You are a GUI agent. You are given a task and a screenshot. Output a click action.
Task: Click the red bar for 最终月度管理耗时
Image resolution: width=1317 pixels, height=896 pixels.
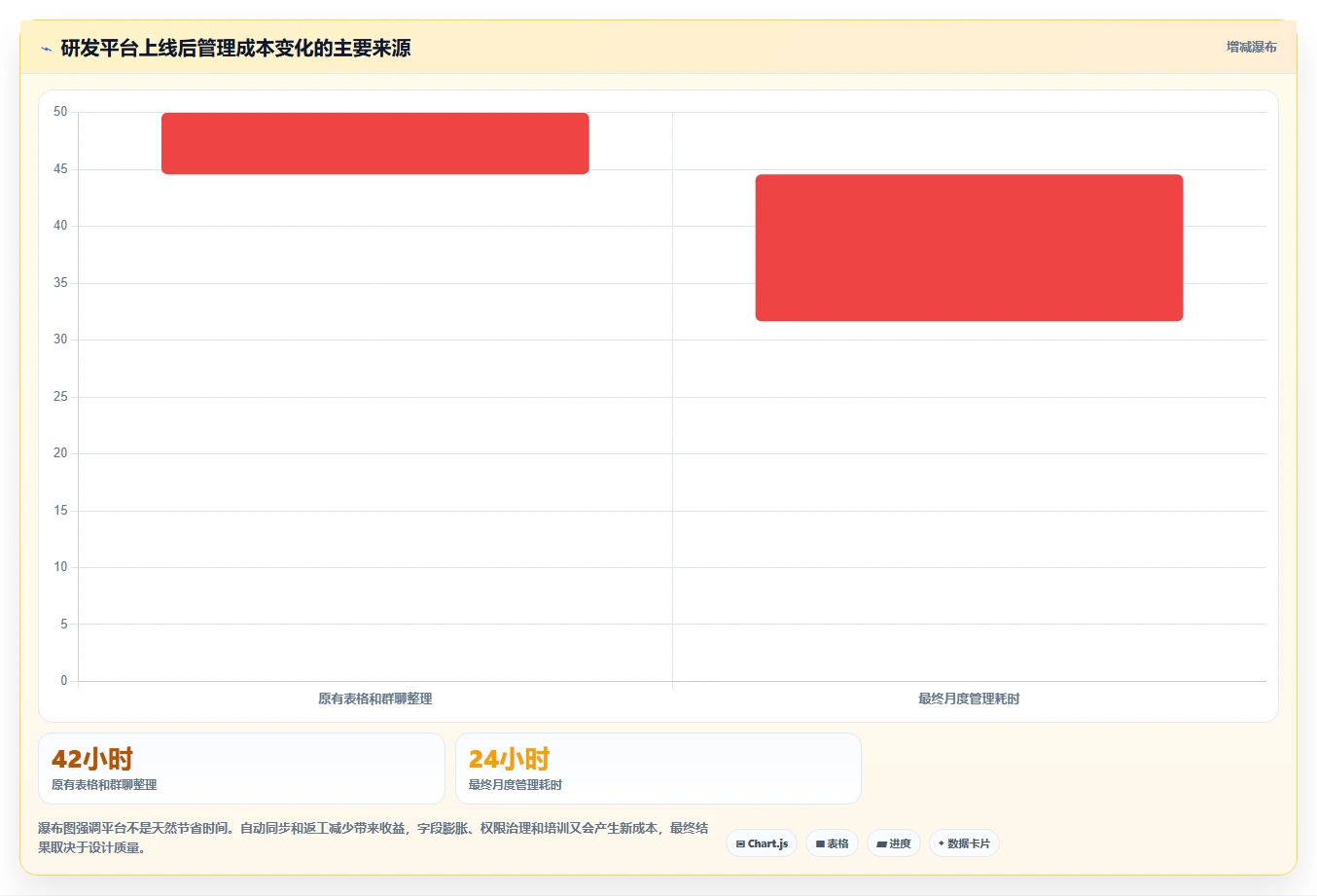(970, 248)
